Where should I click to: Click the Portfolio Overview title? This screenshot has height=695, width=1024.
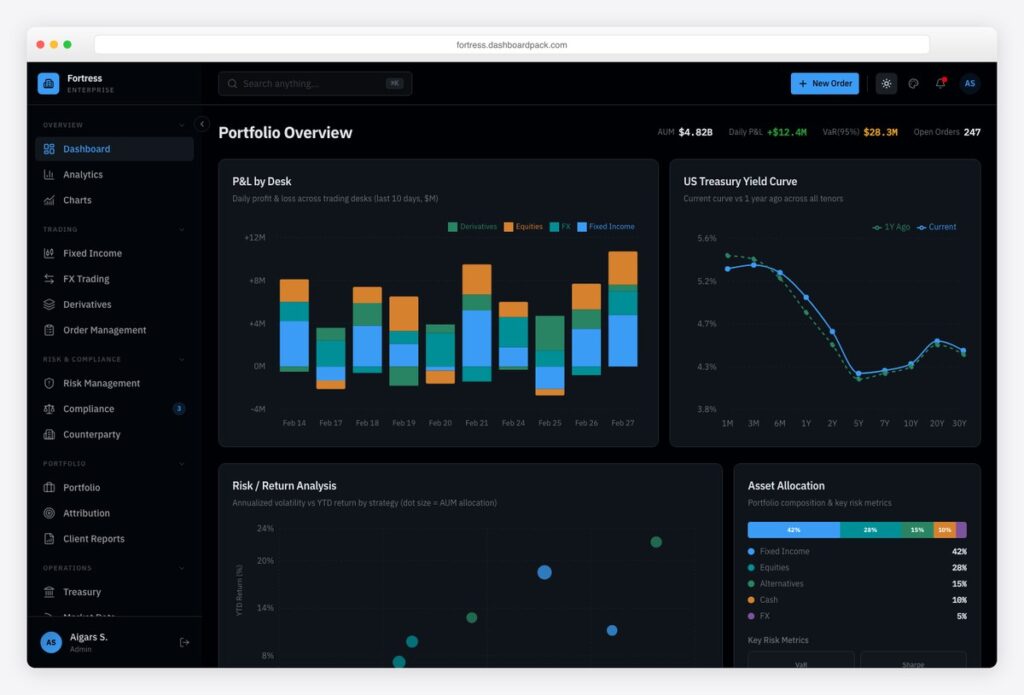285,133
